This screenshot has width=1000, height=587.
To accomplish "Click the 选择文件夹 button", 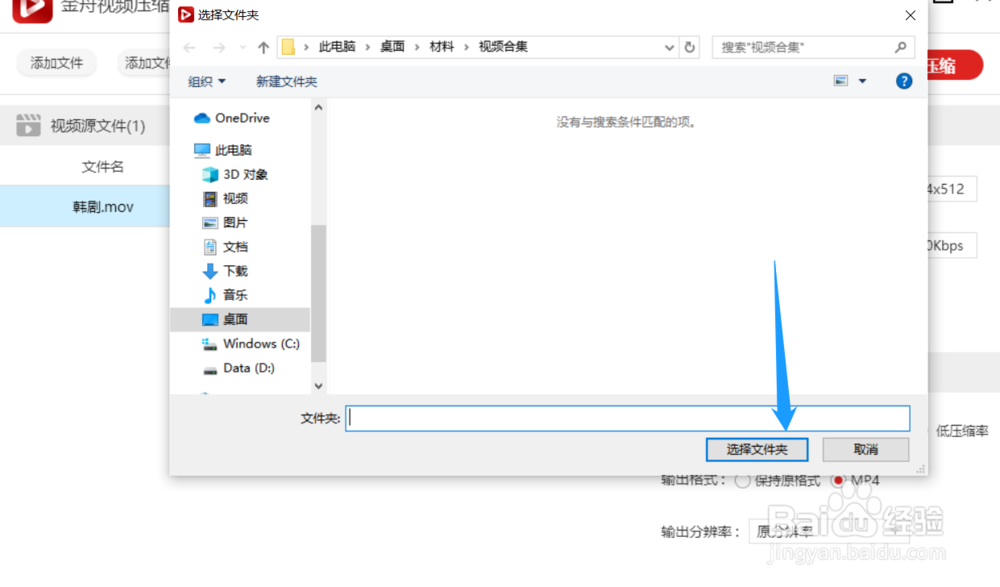I will (756, 449).
